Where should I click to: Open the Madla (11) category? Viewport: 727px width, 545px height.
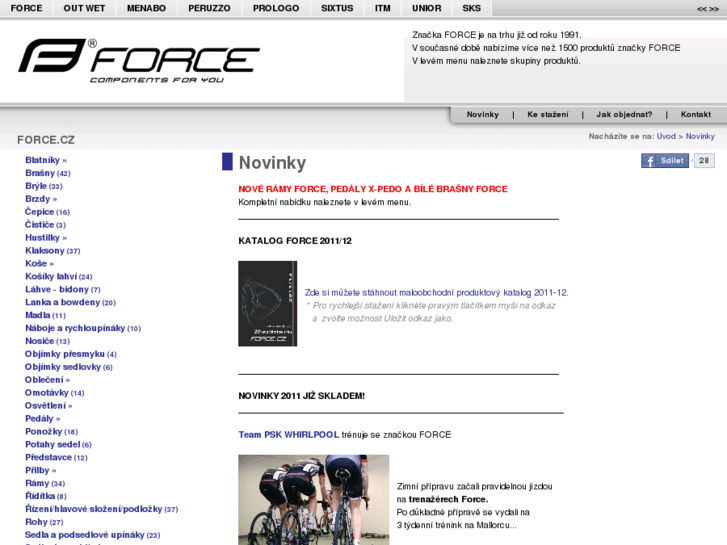(45, 315)
